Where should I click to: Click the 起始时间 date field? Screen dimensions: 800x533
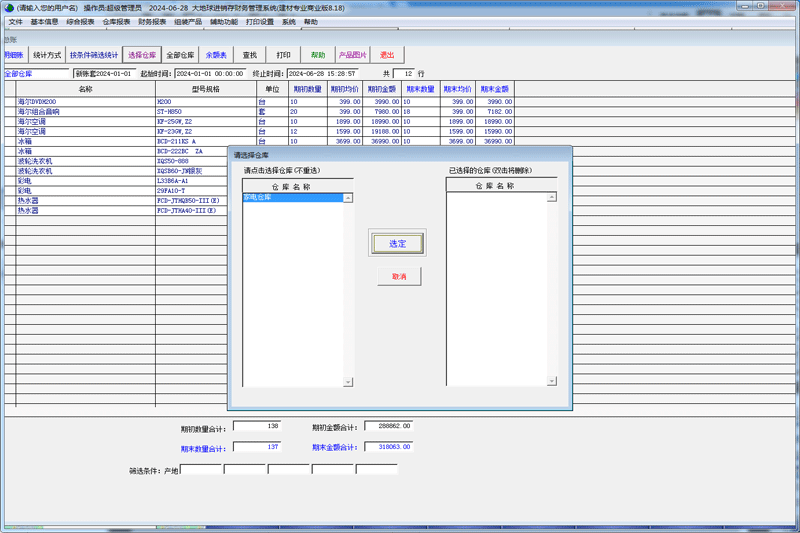coord(210,74)
